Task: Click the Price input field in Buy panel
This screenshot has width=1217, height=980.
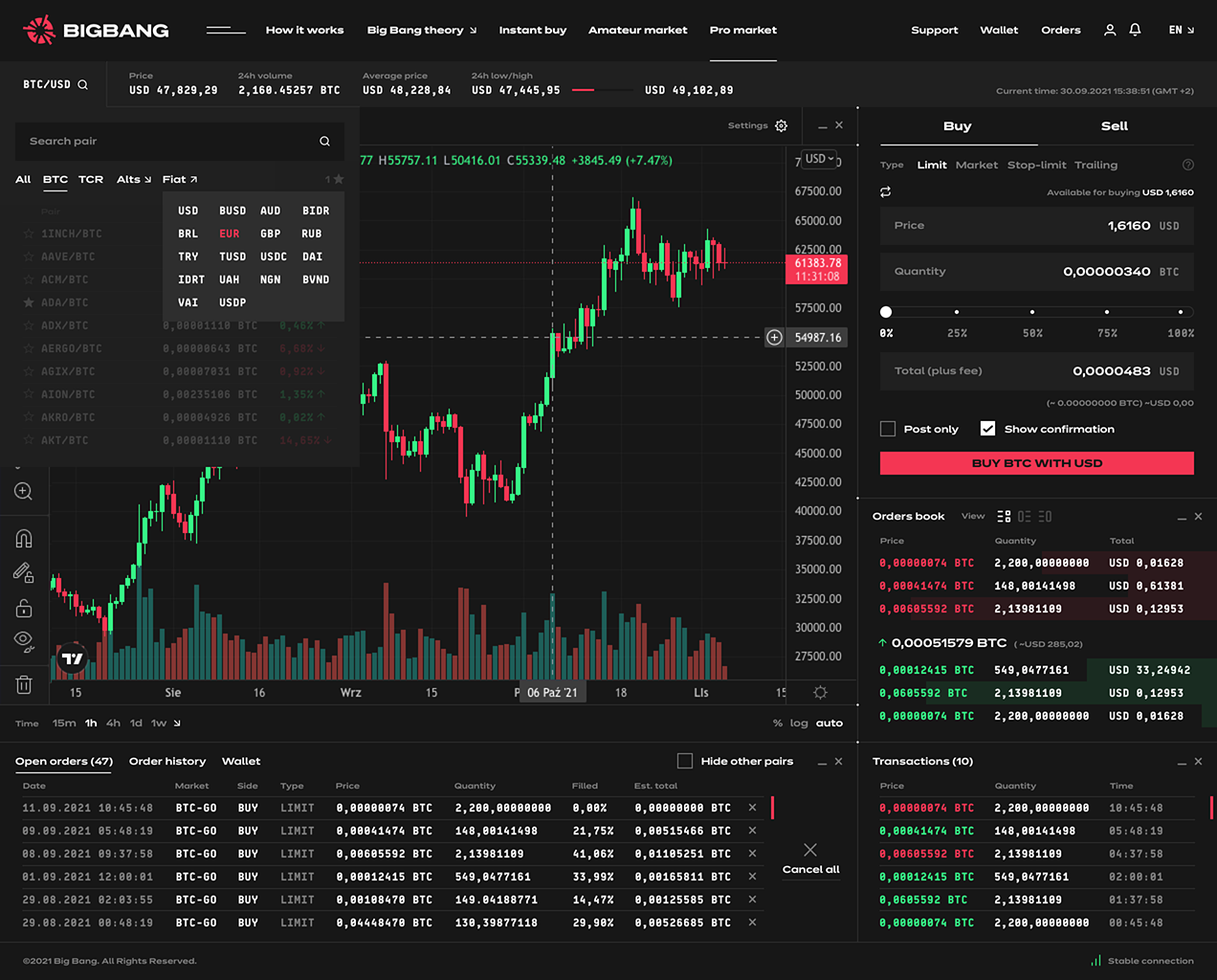Action: [x=1037, y=226]
